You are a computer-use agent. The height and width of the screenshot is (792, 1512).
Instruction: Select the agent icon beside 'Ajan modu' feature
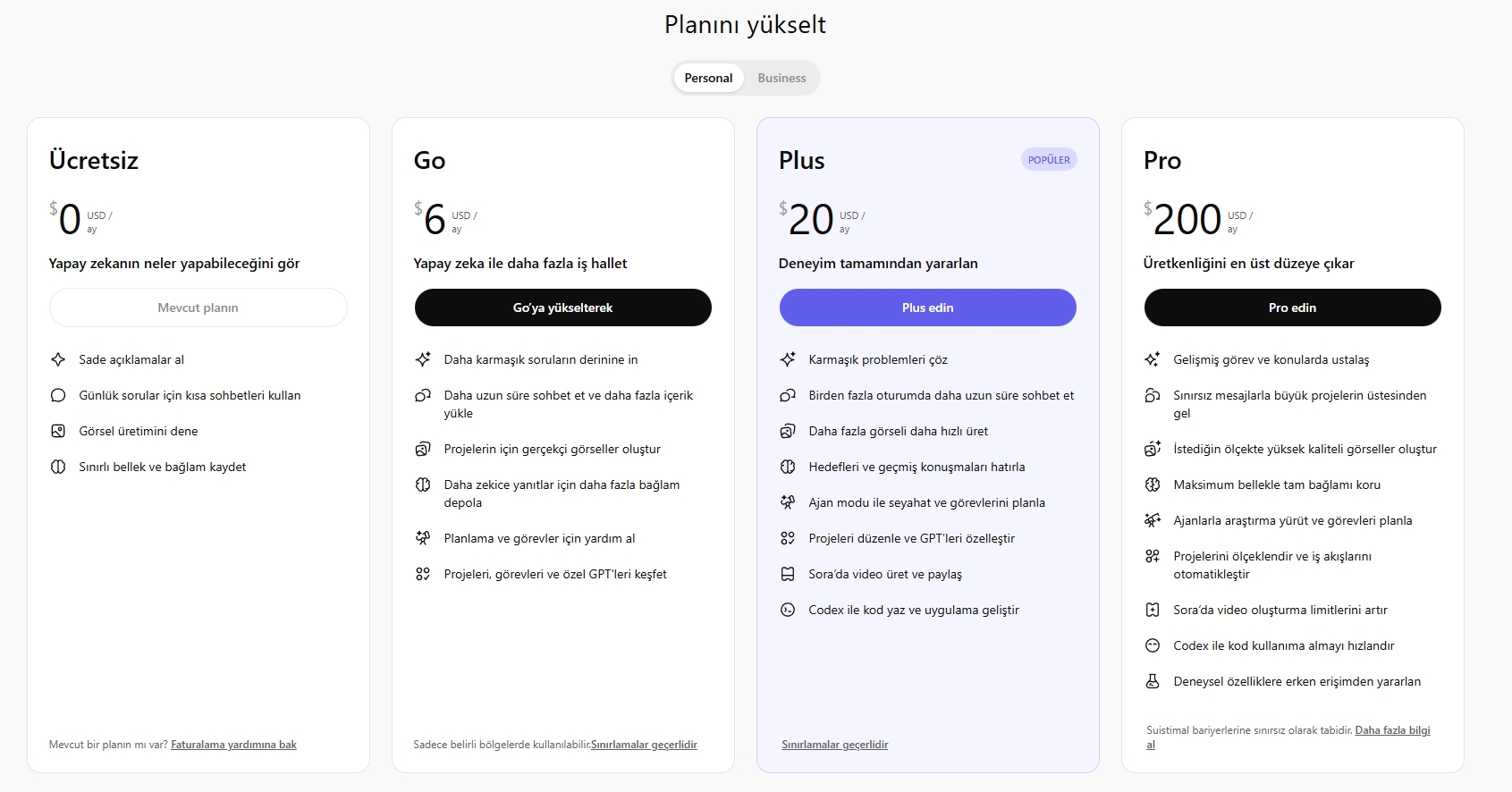pyautogui.click(x=788, y=502)
